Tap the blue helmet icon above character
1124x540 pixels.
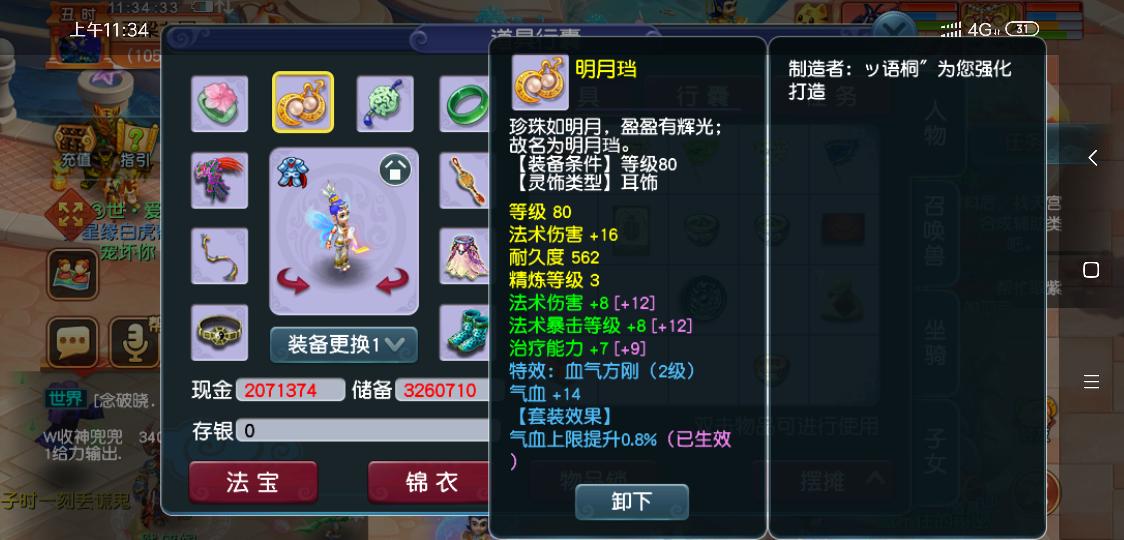tap(293, 174)
